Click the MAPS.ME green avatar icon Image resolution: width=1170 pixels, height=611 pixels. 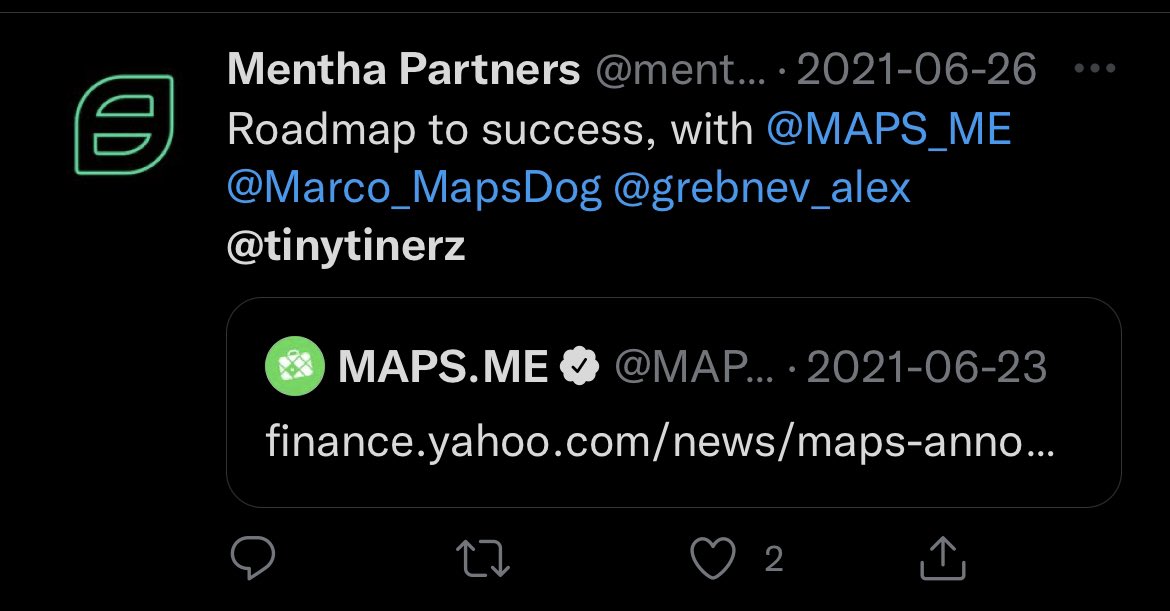[294, 368]
